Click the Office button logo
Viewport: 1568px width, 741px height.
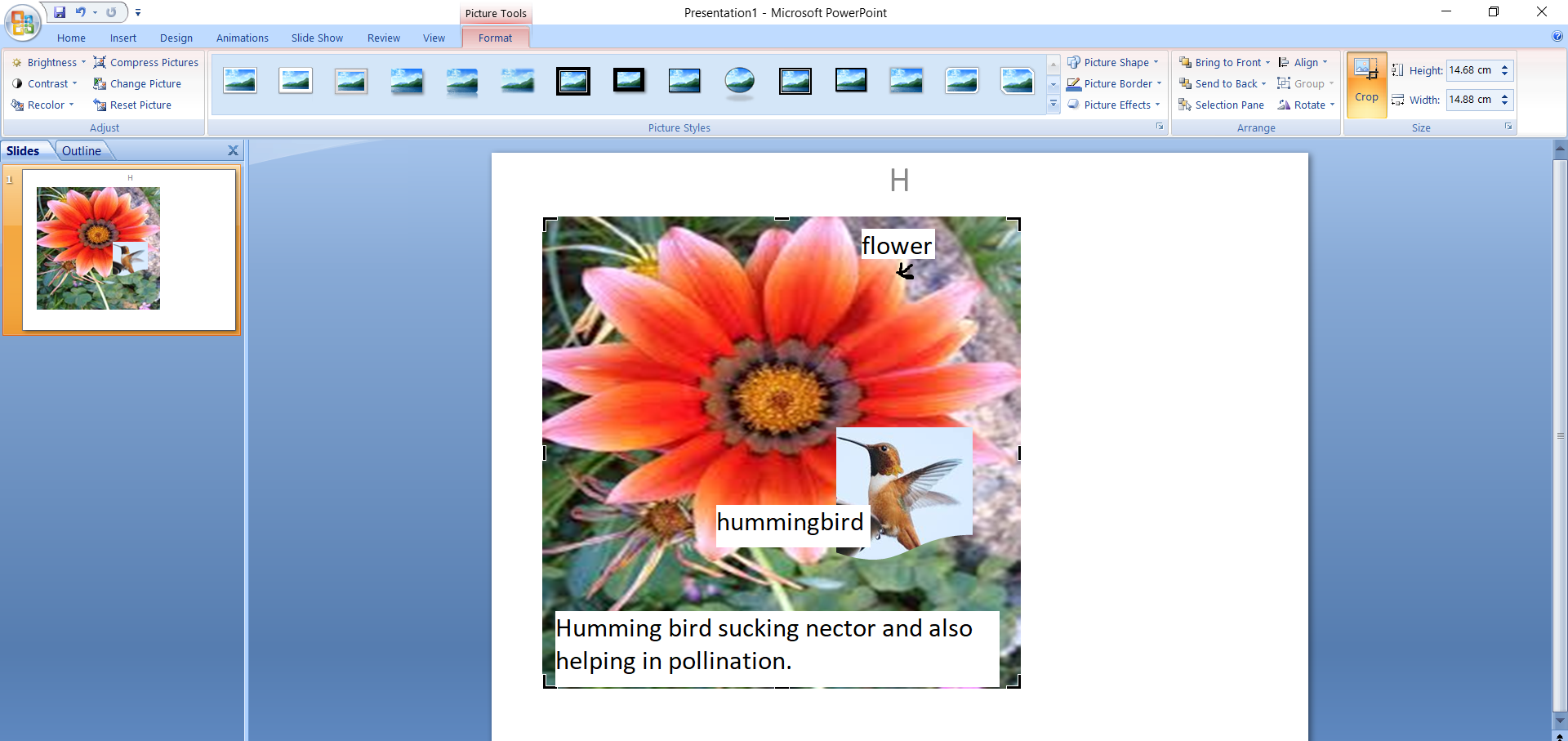(22, 22)
